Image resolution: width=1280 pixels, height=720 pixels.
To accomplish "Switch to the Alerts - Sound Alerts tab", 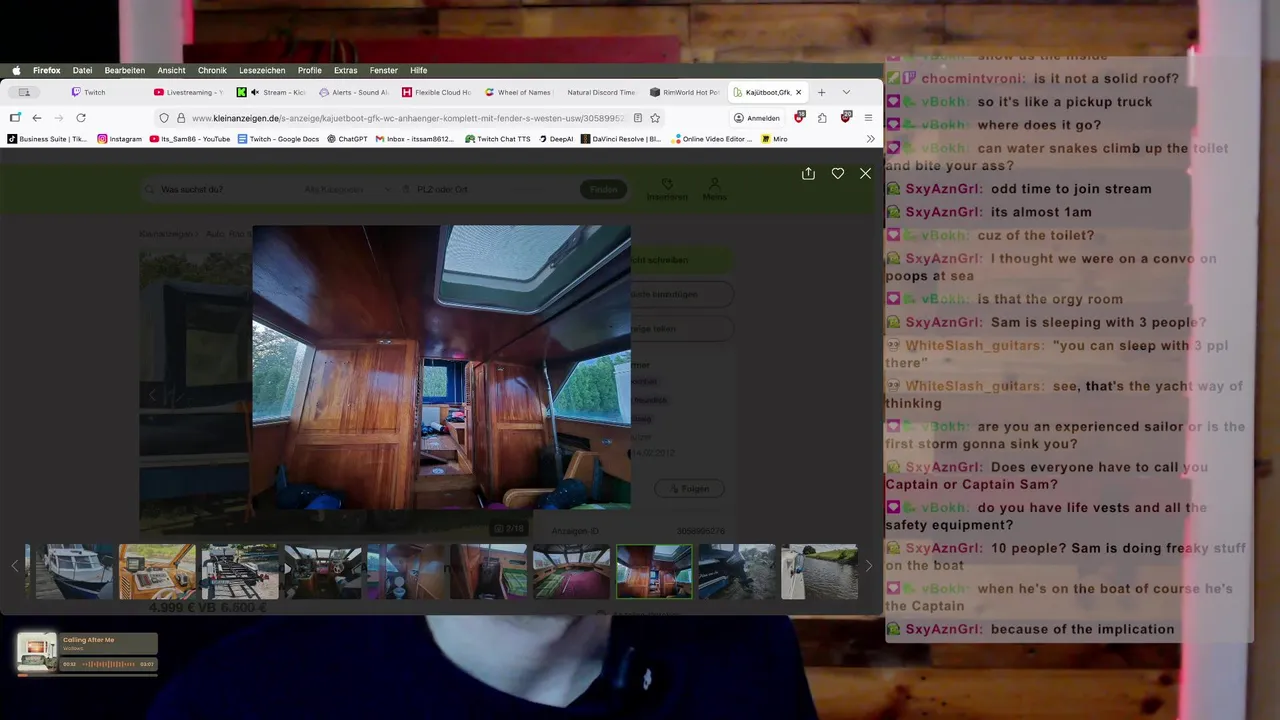I will tap(354, 92).
